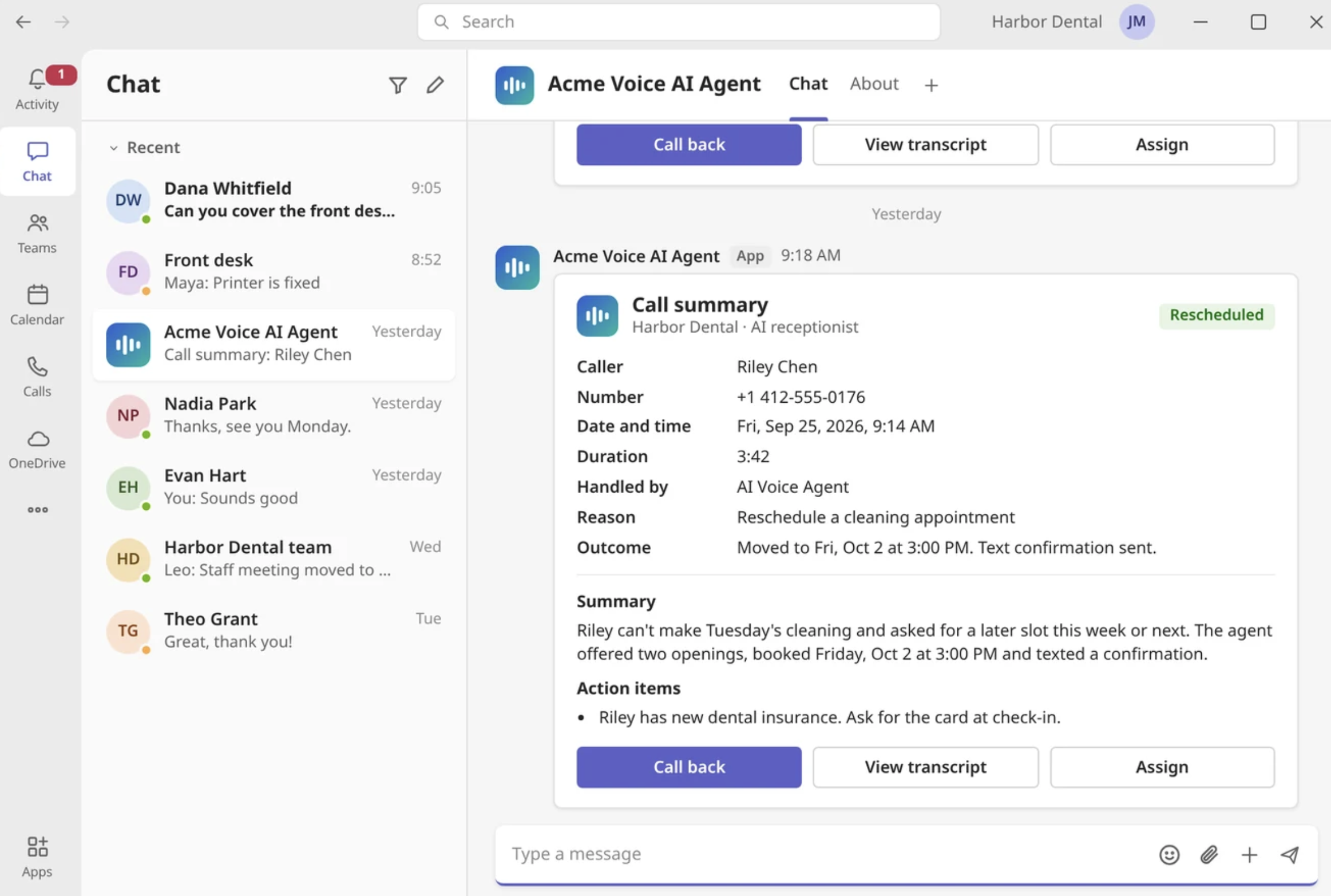Start a new chat with compose icon
Image resolution: width=1331 pixels, height=896 pixels.
(x=435, y=85)
